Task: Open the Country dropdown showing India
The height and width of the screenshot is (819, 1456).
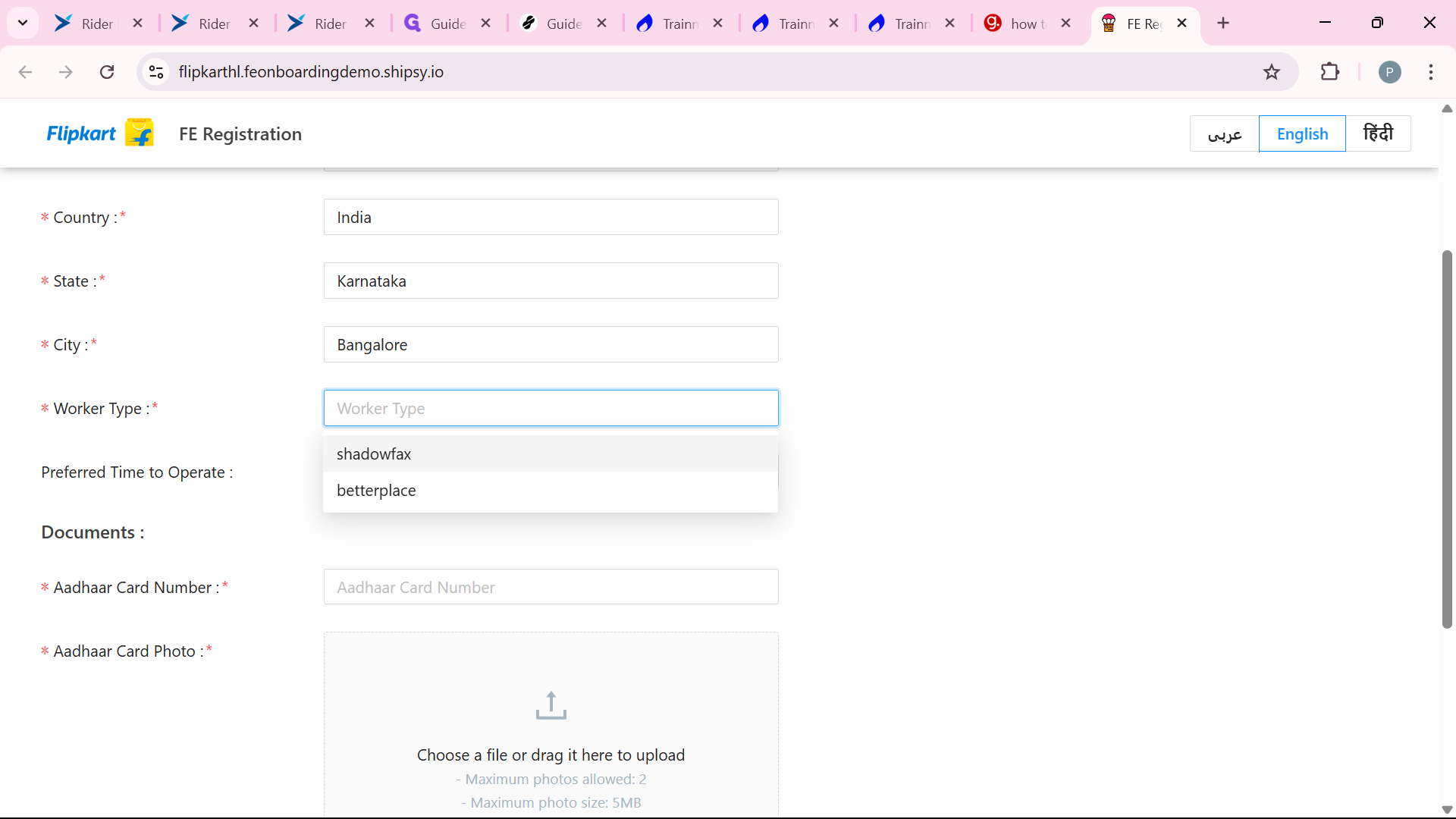Action: point(551,217)
